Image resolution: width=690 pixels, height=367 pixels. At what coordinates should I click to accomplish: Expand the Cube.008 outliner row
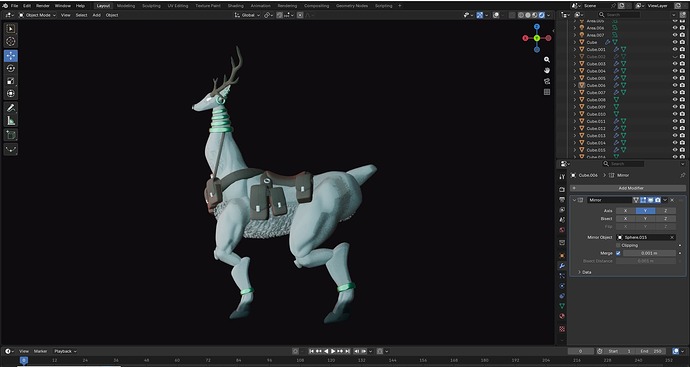574,100
